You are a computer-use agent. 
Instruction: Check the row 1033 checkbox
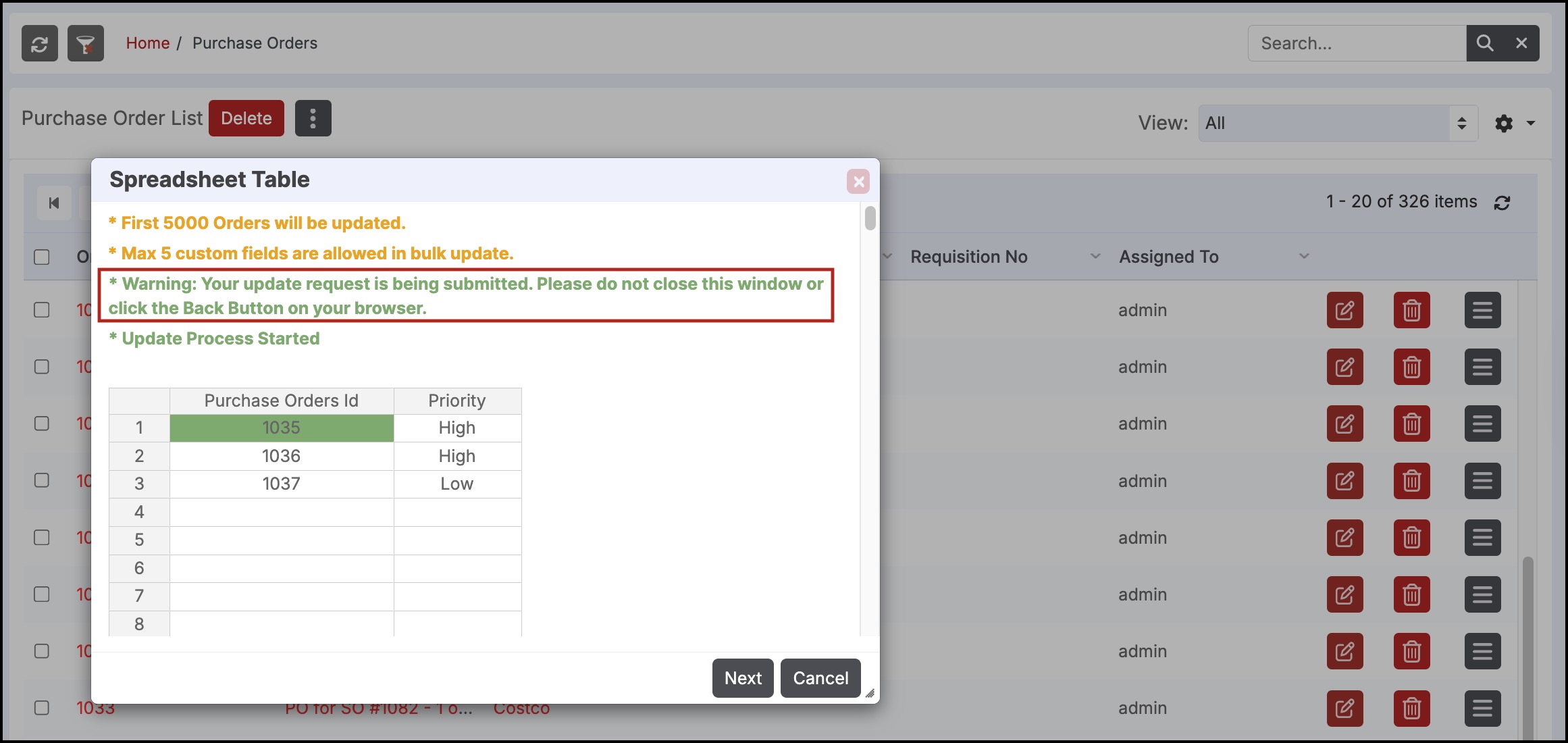(42, 708)
